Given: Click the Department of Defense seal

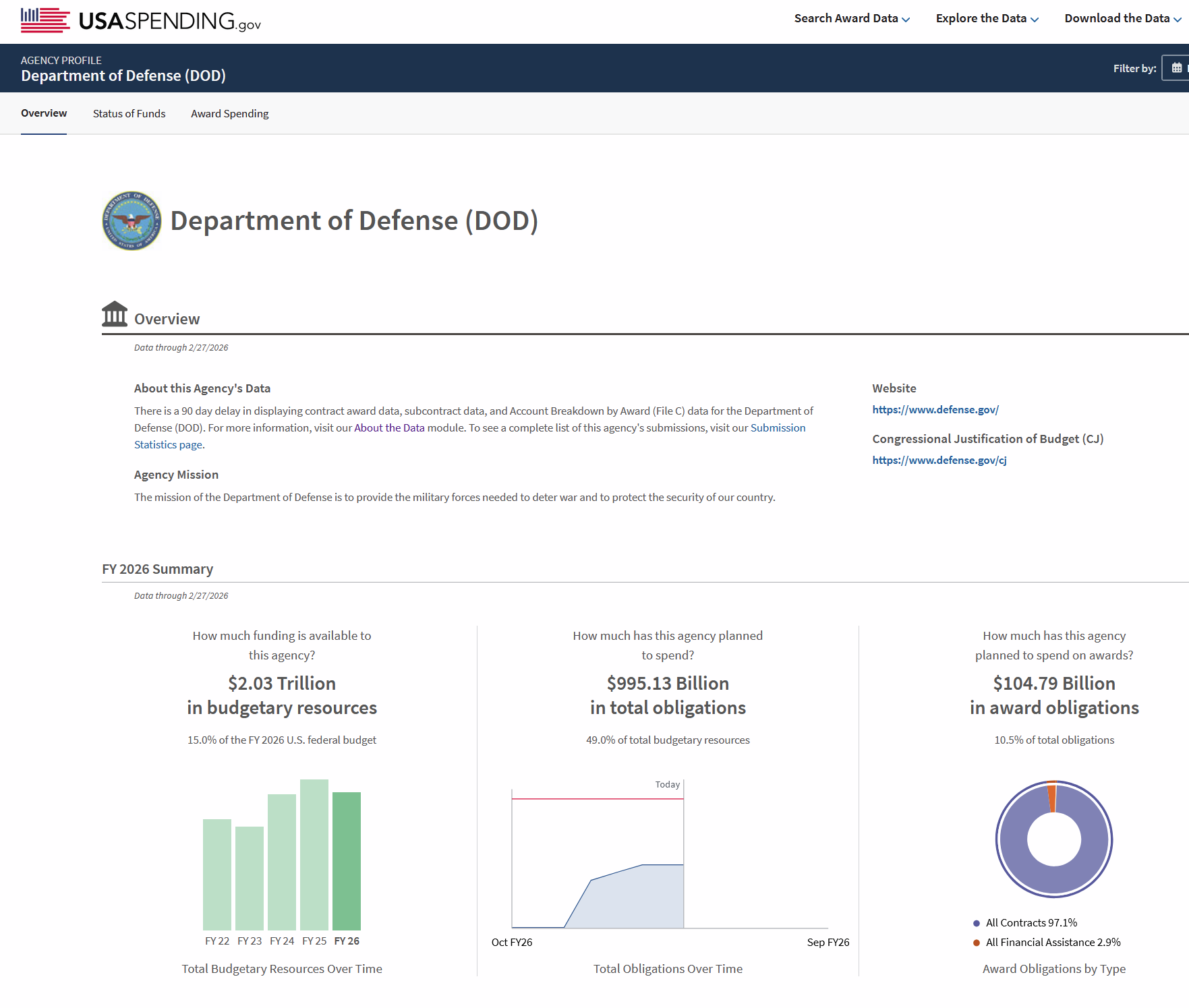Looking at the screenshot, I should click(132, 220).
